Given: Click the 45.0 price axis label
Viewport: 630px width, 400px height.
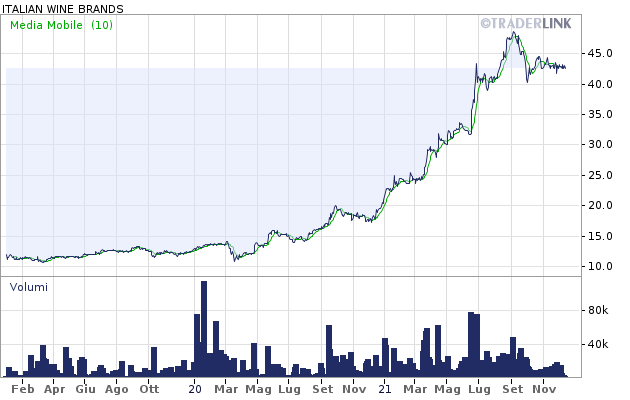Looking at the screenshot, I should pos(600,53).
